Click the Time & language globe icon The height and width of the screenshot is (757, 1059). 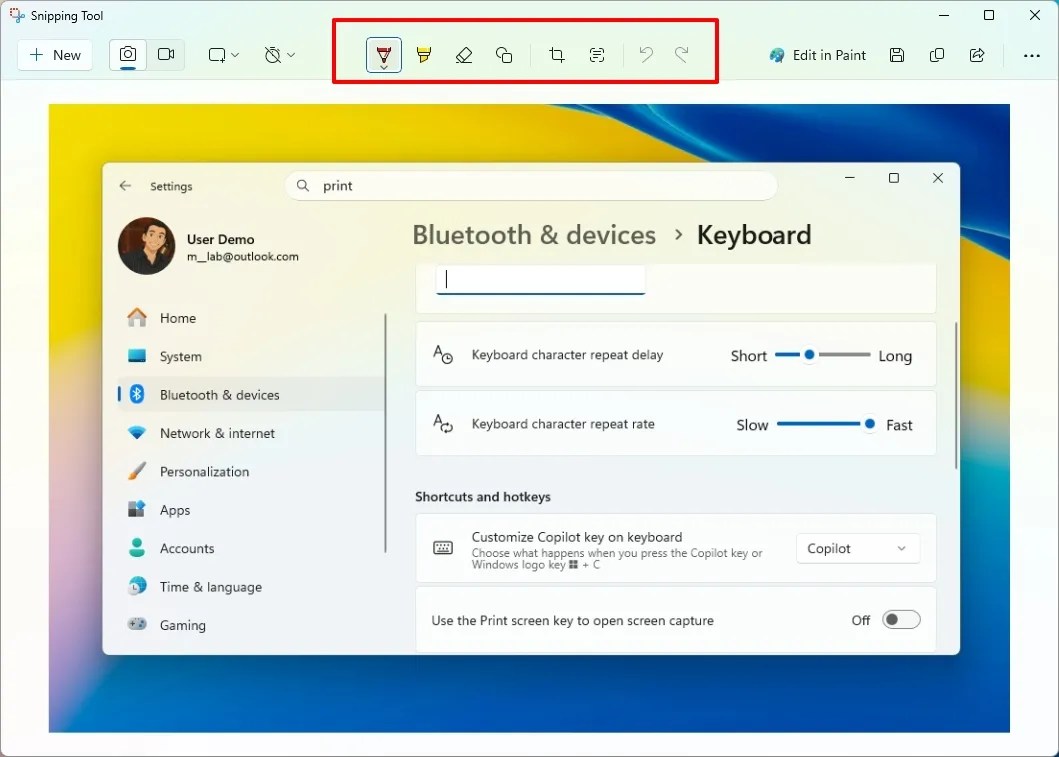coord(137,586)
